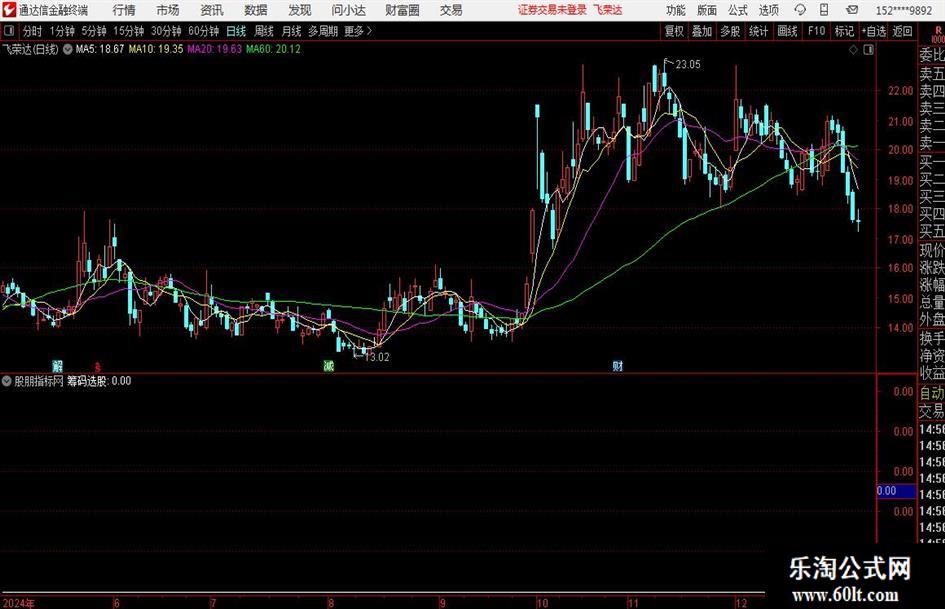
Task: Click the mobile phone icon
Action: point(824,10)
